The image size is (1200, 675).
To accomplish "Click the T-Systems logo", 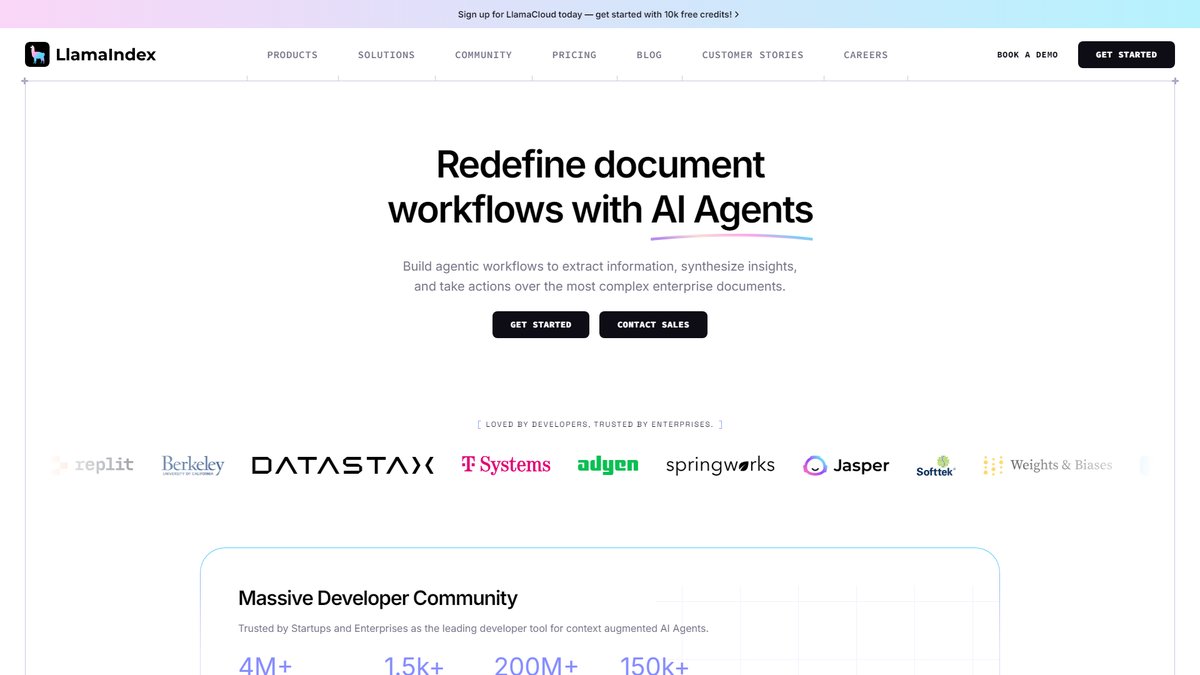I will [x=506, y=465].
